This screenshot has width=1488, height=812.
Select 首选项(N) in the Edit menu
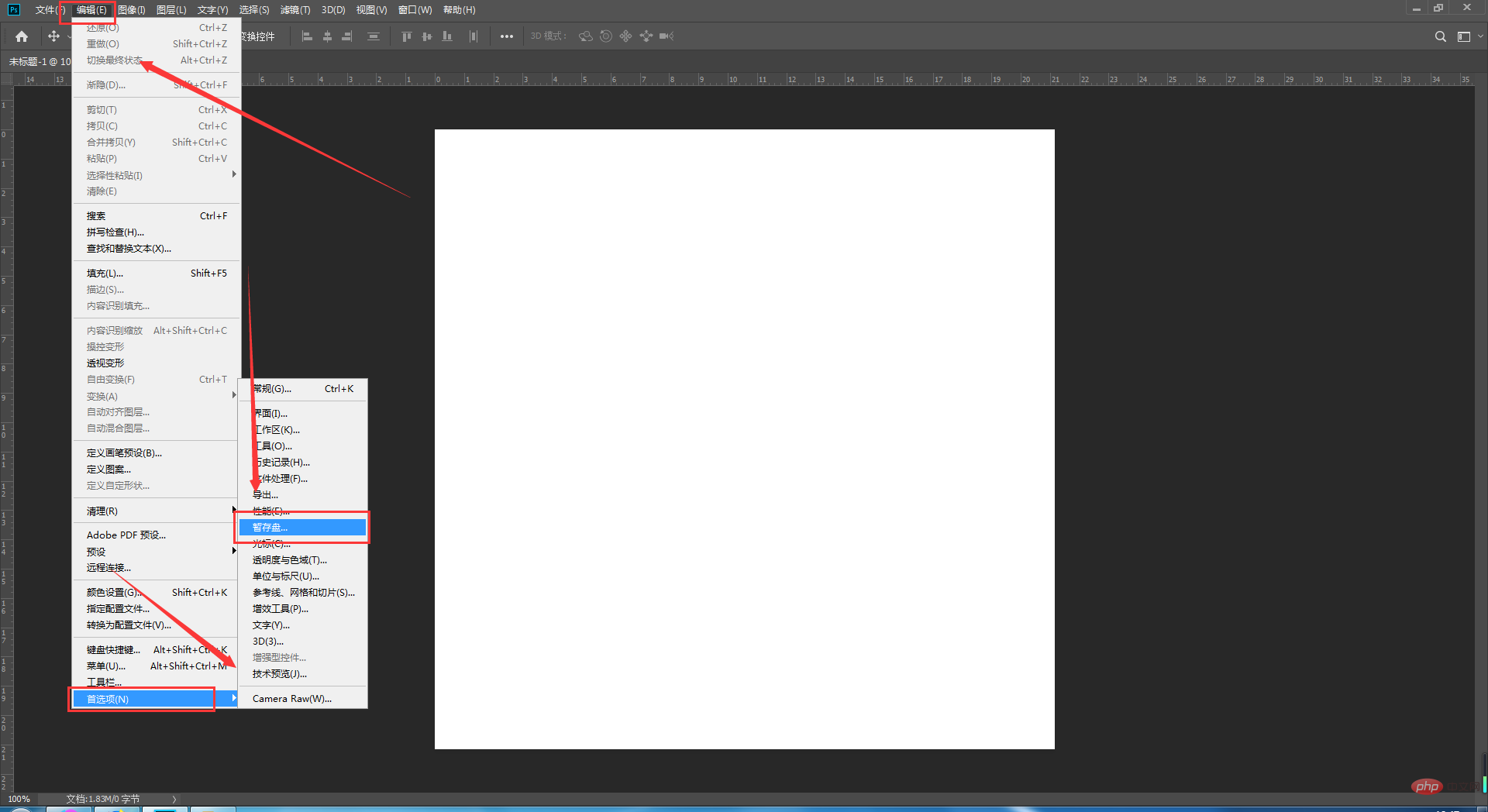pos(157,699)
